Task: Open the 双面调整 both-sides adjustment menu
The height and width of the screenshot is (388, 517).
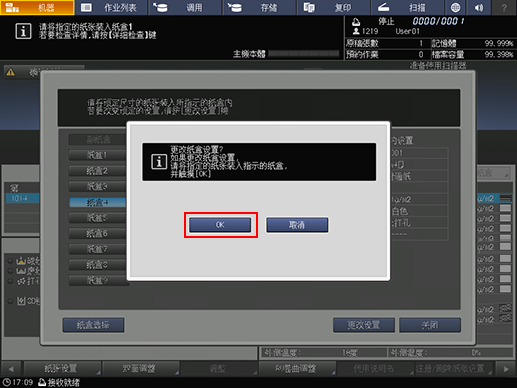Action: pyautogui.click(x=140, y=369)
